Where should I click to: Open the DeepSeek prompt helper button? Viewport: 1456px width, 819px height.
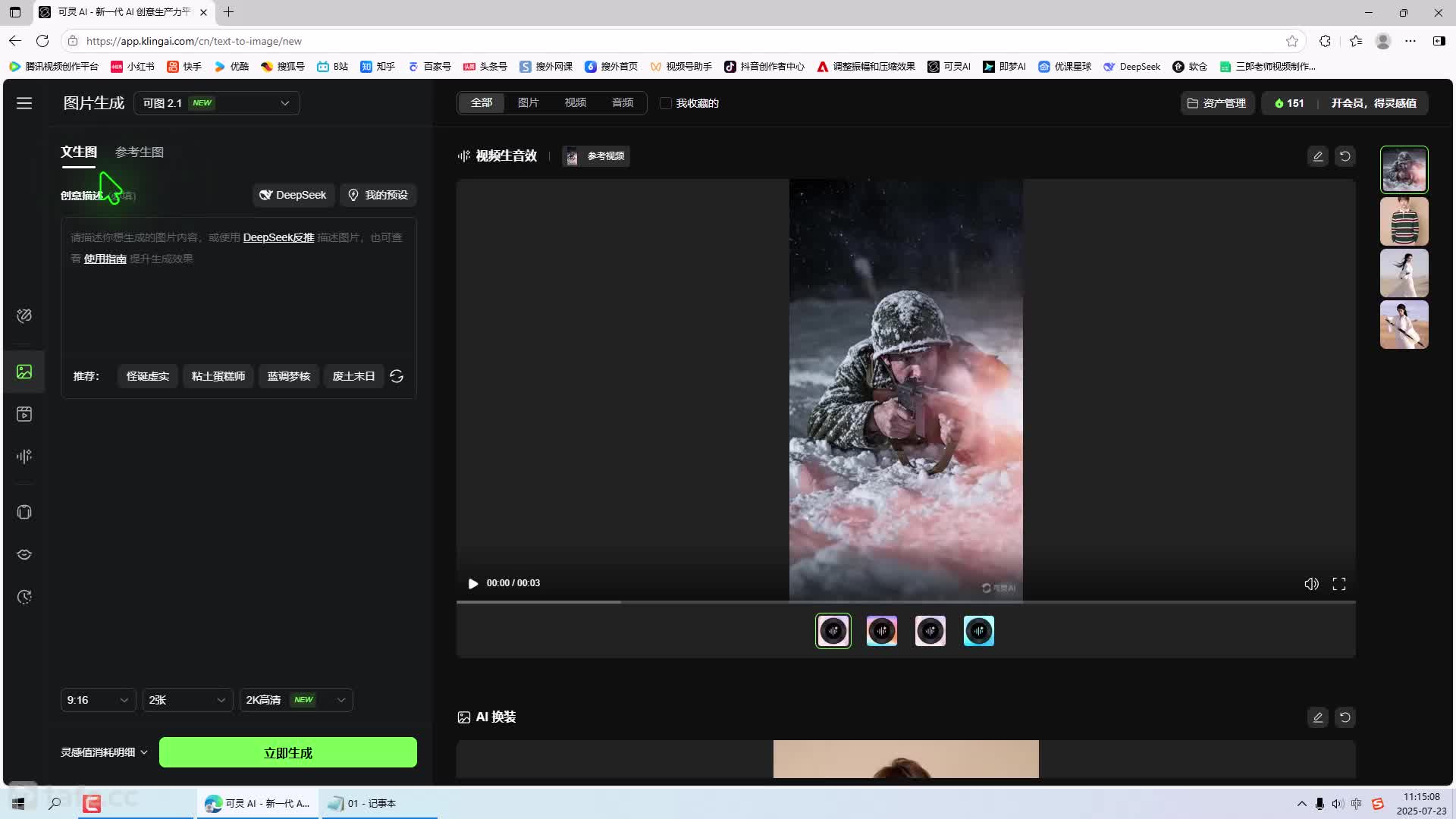point(293,195)
